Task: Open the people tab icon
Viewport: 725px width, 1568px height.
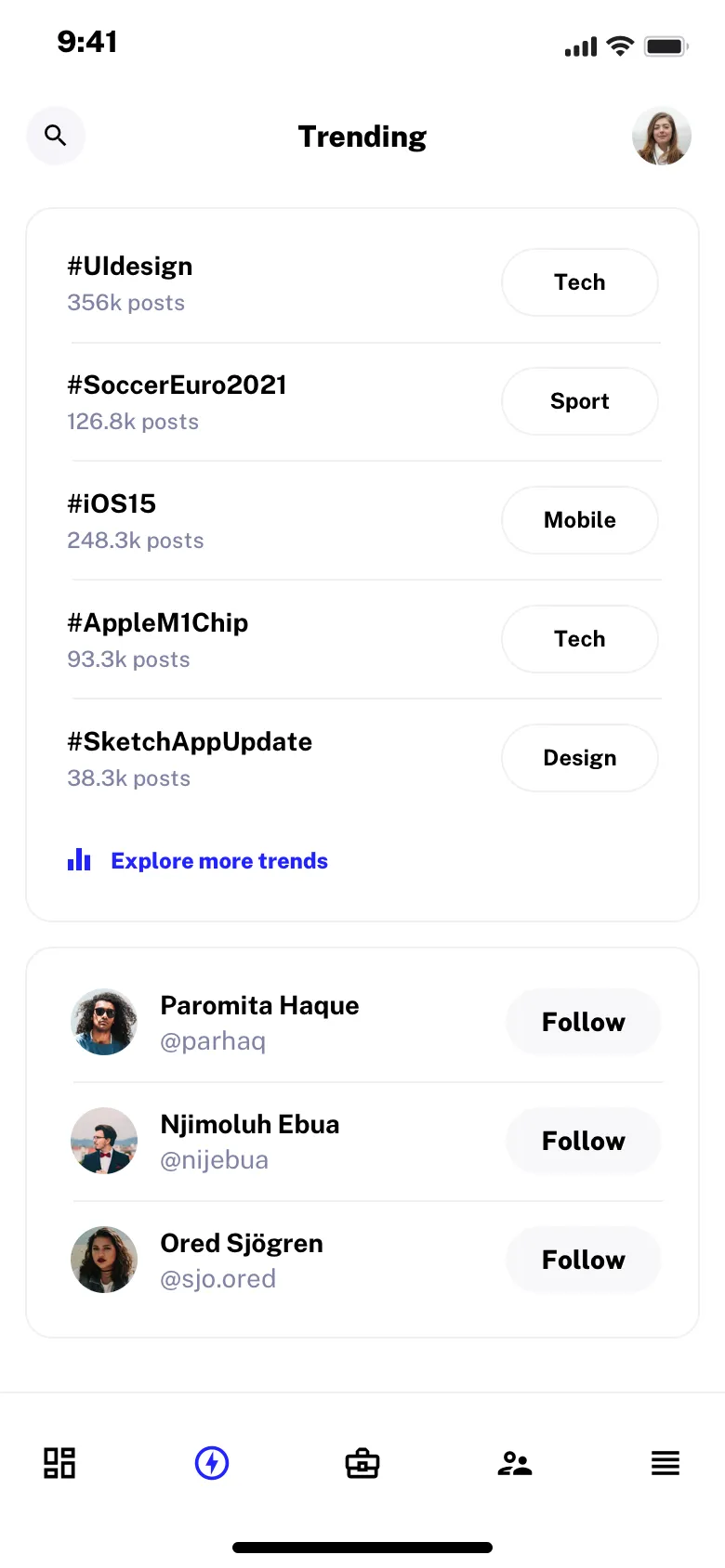Action: [x=514, y=1463]
